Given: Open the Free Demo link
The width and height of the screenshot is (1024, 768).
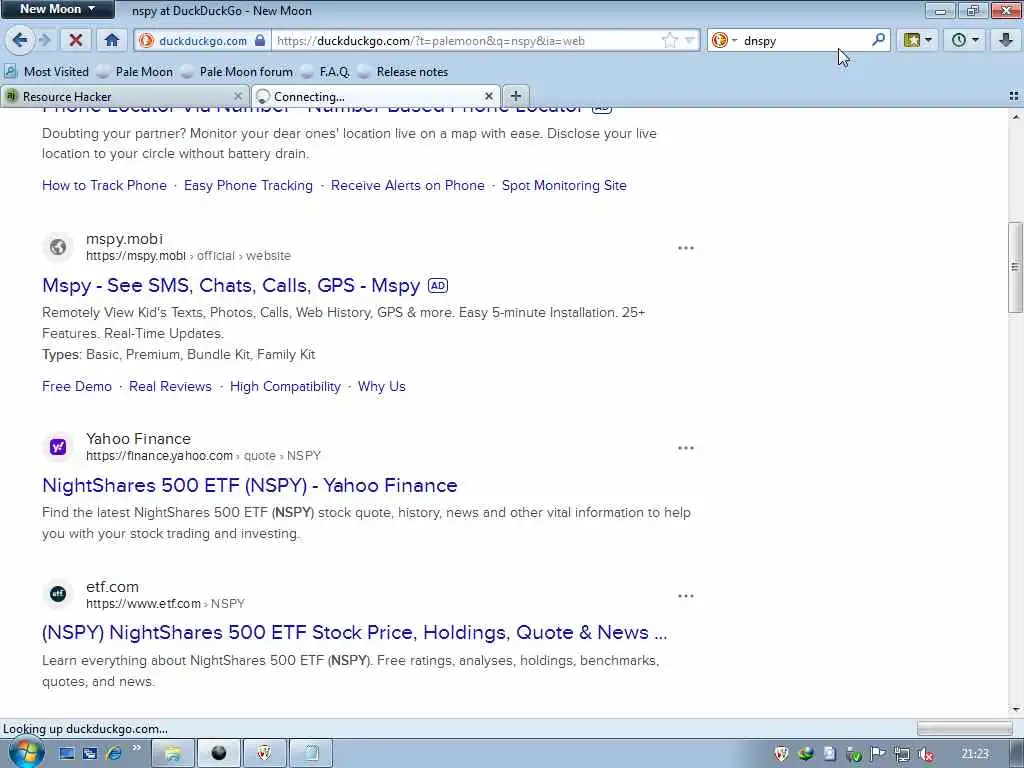Looking at the screenshot, I should coord(77,387).
